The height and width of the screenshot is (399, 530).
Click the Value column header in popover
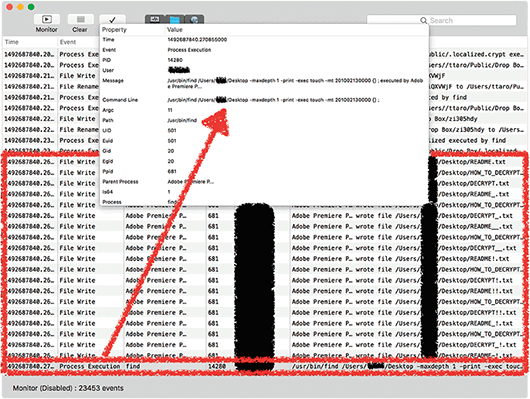(x=297, y=30)
